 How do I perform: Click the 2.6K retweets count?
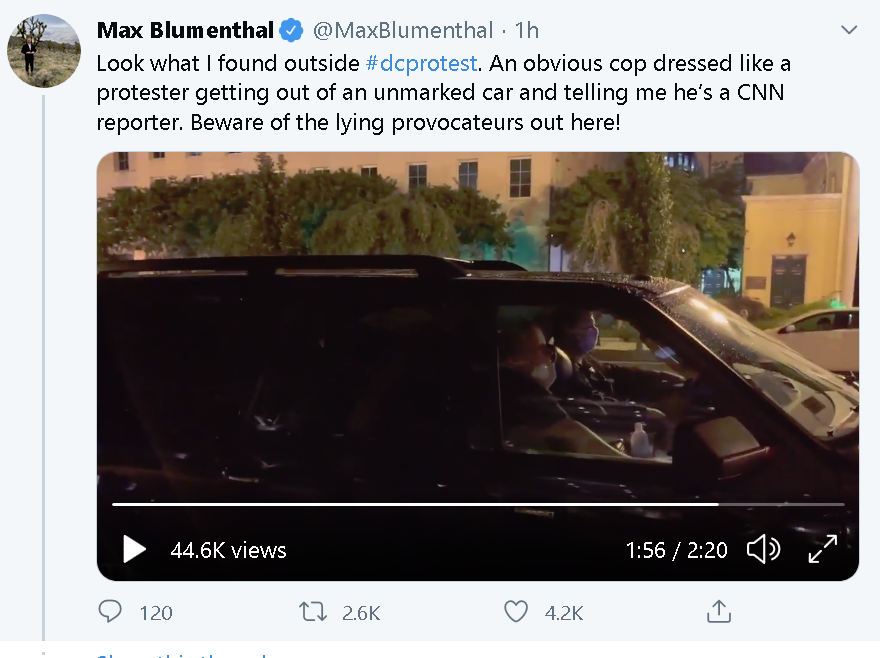[x=361, y=613]
